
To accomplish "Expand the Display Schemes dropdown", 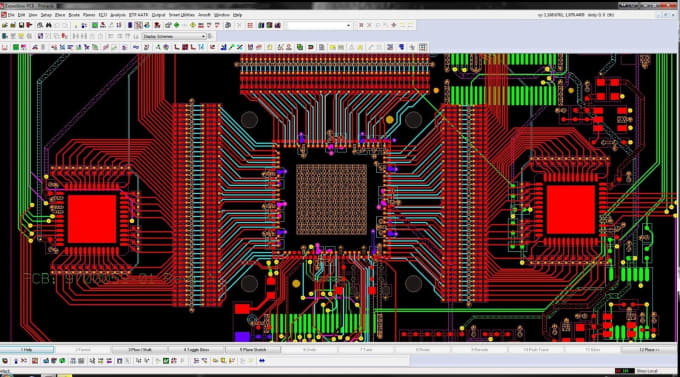I will [x=175, y=36].
